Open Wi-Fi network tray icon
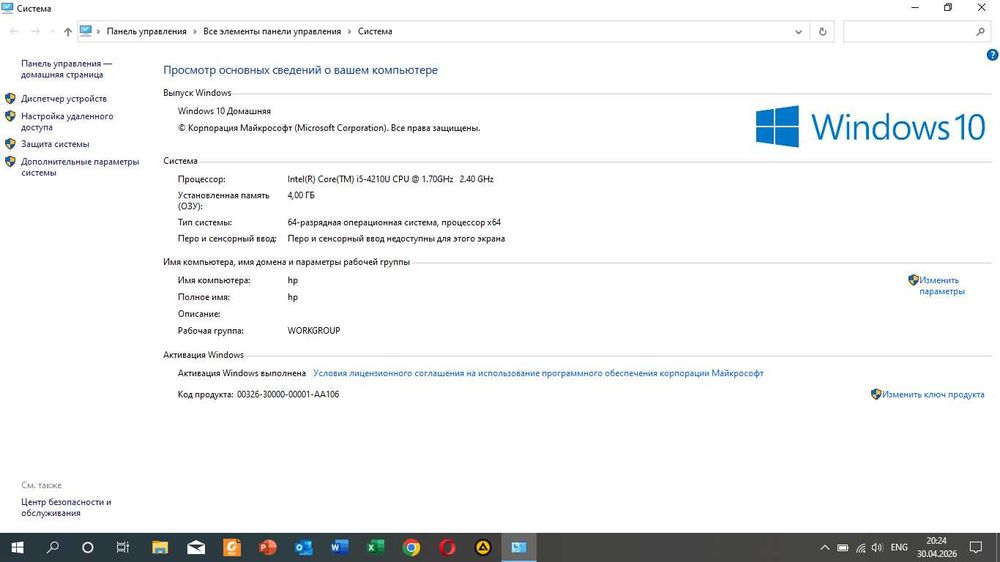The image size is (1000, 562). coord(860,547)
